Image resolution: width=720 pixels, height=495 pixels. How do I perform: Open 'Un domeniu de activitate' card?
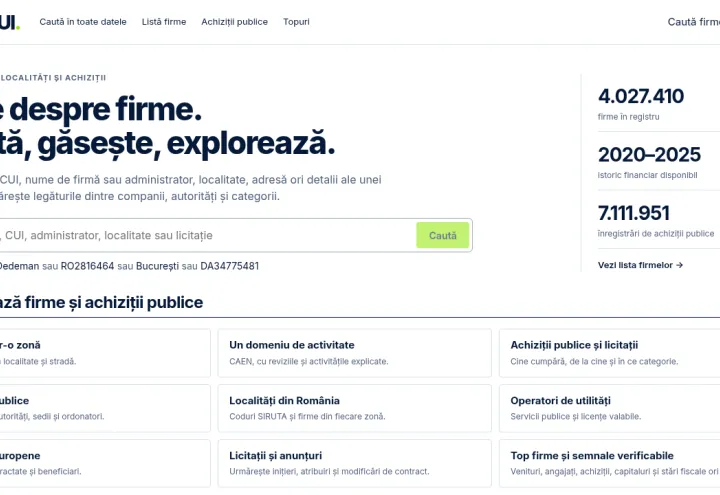click(354, 353)
